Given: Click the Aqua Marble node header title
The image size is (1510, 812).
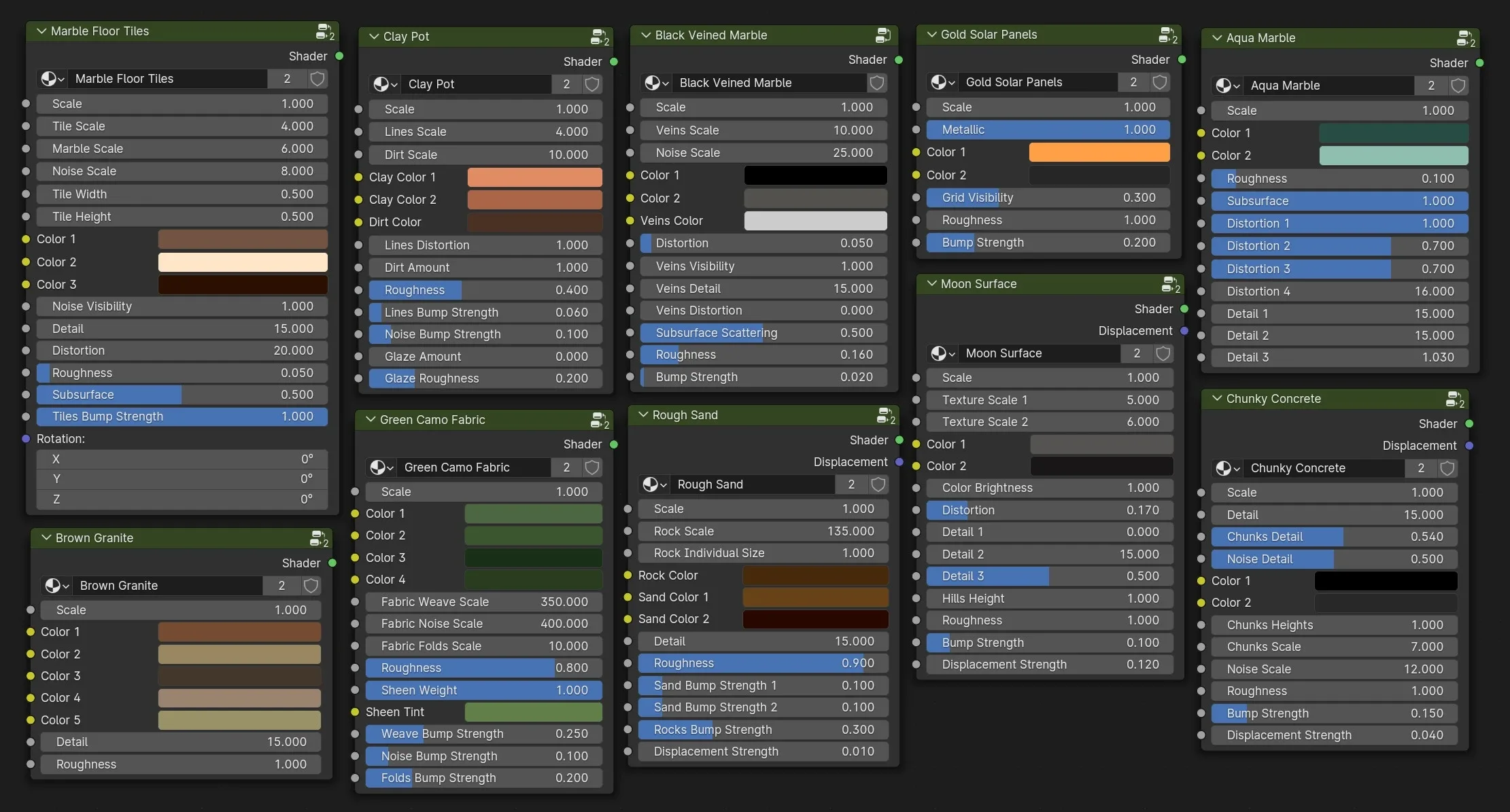Looking at the screenshot, I should [x=1261, y=38].
